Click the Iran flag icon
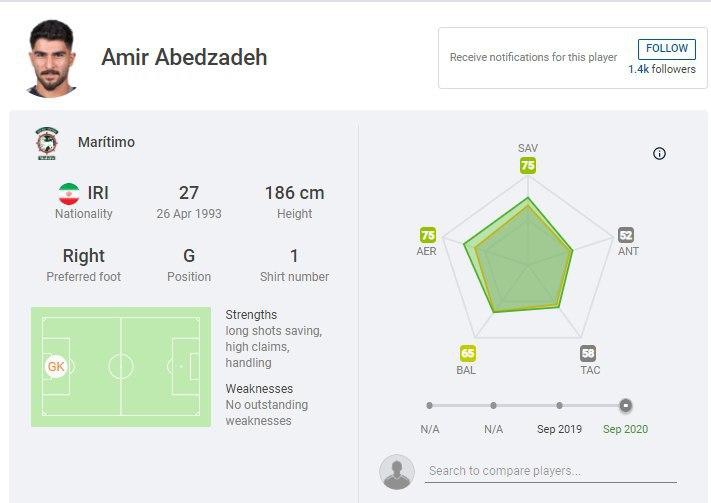 (x=69, y=193)
